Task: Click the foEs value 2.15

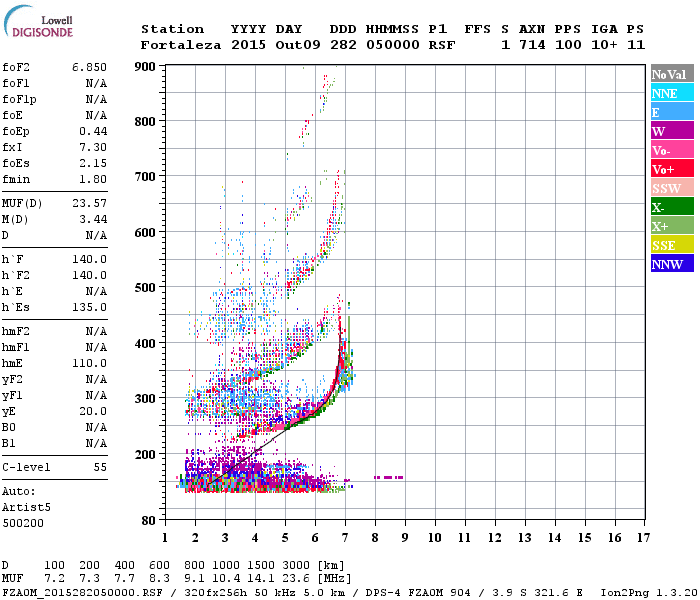Action: tap(93, 163)
